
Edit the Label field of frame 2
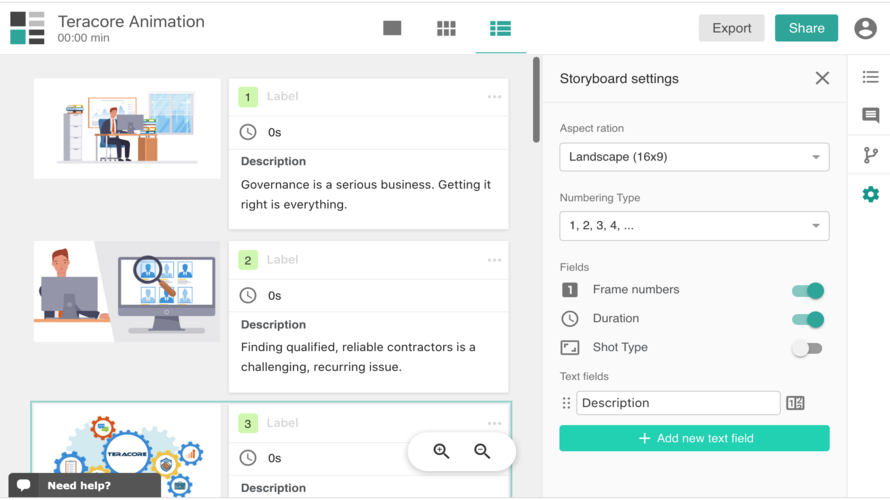coord(282,260)
